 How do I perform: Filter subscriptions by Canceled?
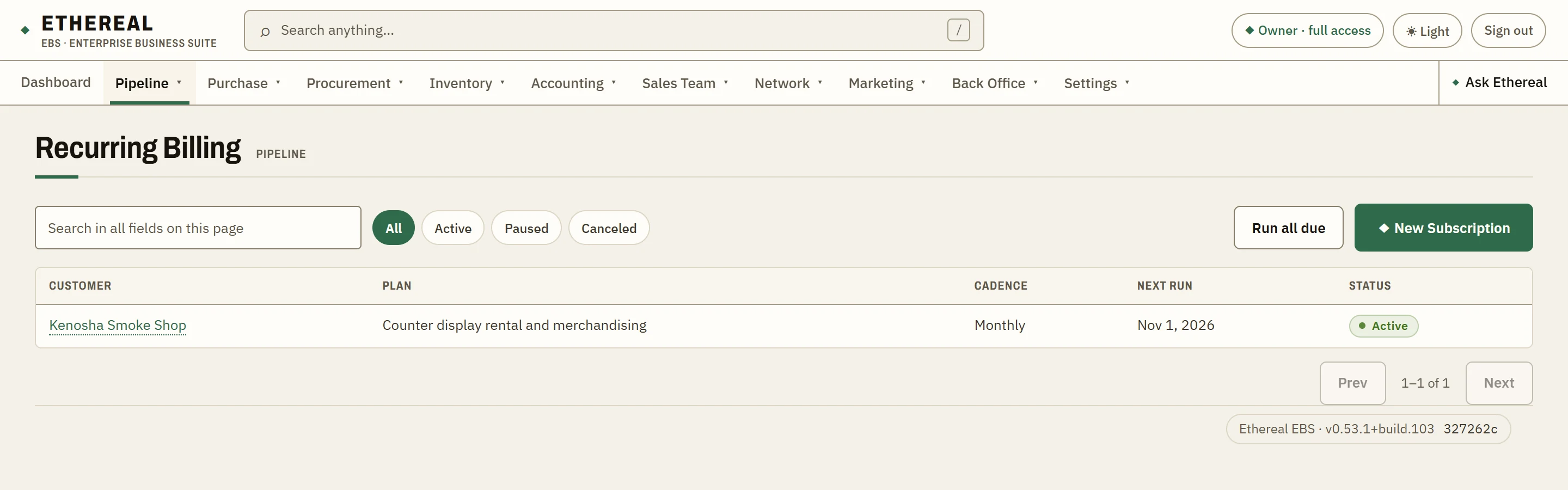[609, 228]
